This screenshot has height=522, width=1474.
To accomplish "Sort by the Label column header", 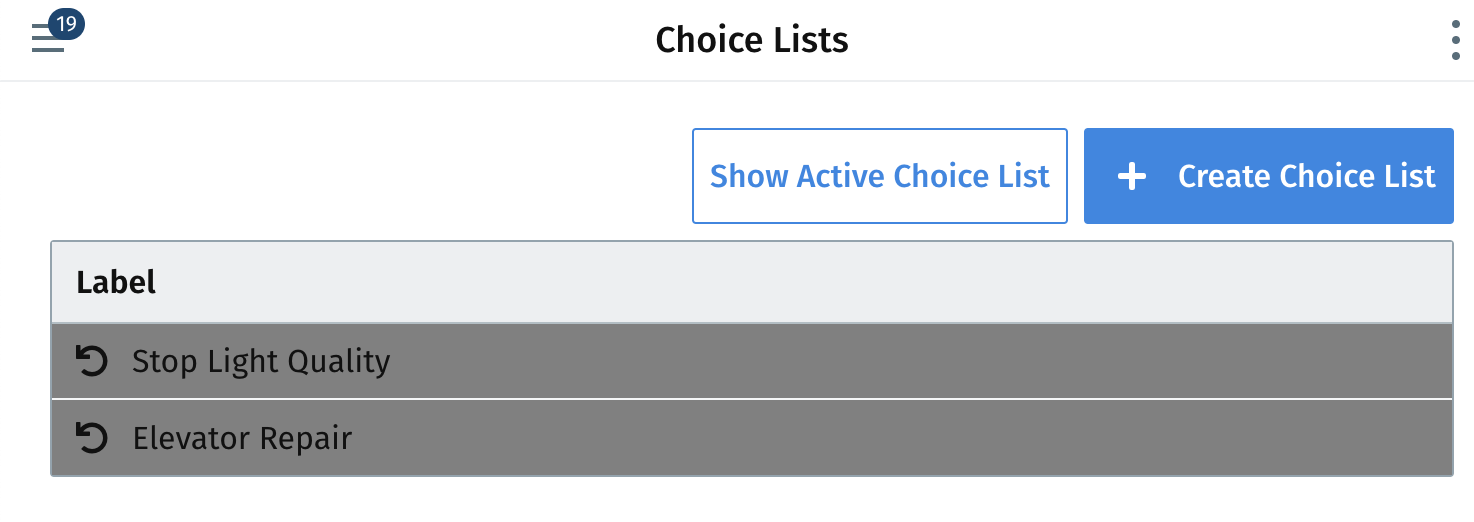I will click(116, 282).
